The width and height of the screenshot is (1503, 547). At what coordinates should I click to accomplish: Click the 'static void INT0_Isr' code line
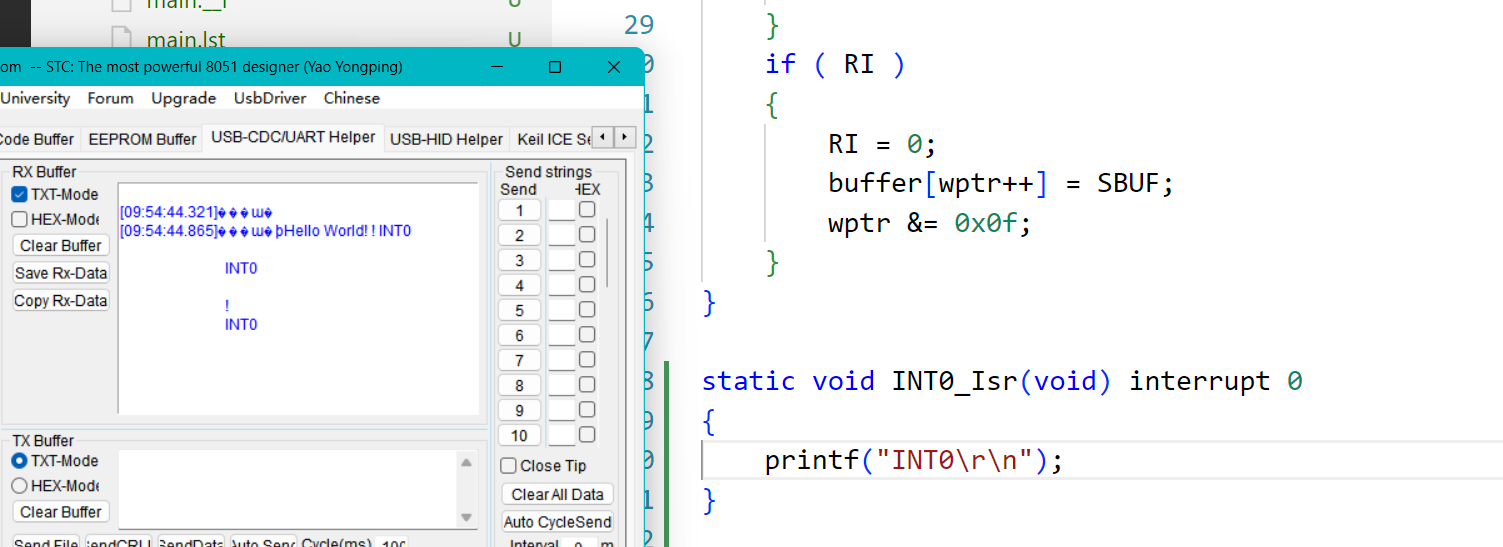[1002, 381]
